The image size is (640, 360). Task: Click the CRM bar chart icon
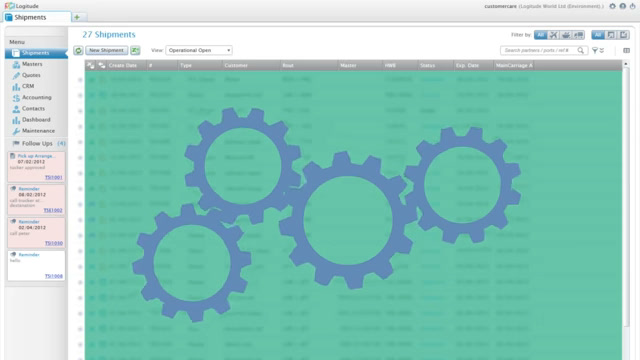16,87
